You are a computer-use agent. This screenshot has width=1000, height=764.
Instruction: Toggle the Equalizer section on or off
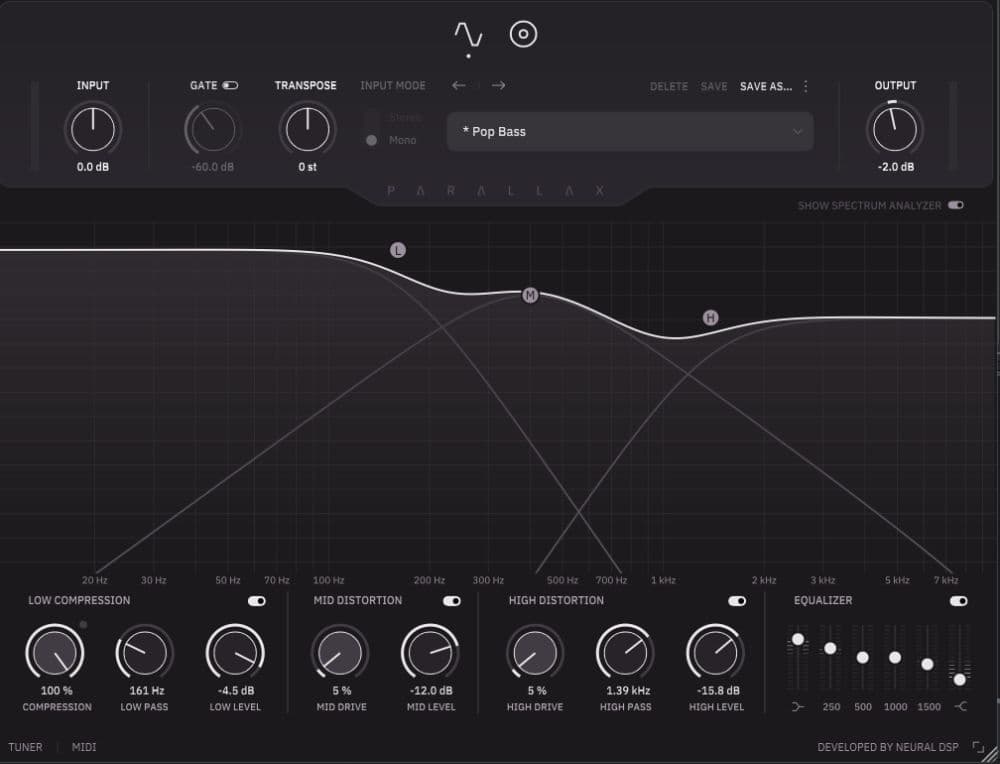point(957,600)
